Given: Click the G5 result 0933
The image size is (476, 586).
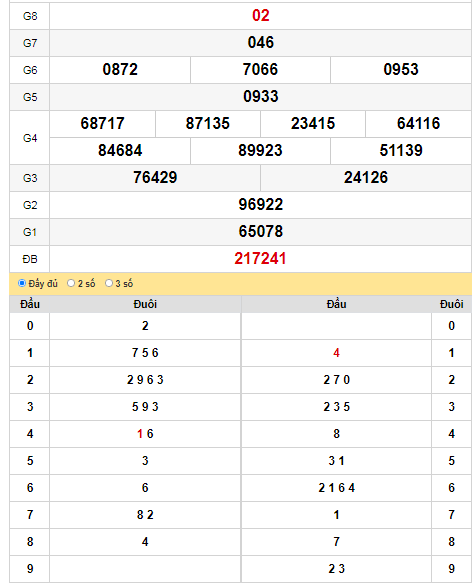Looking at the screenshot, I should point(260,96).
